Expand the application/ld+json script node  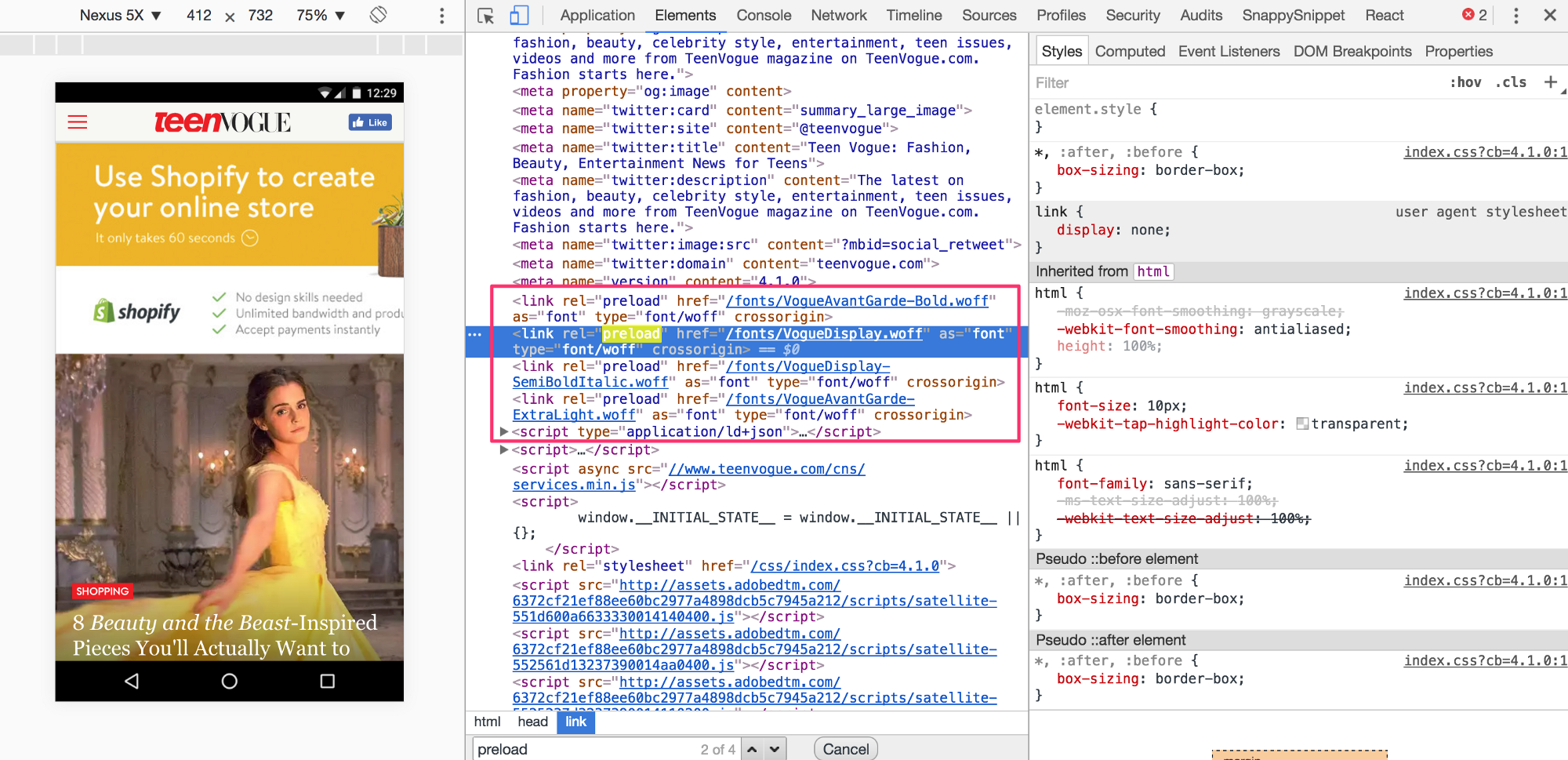pyautogui.click(x=504, y=431)
